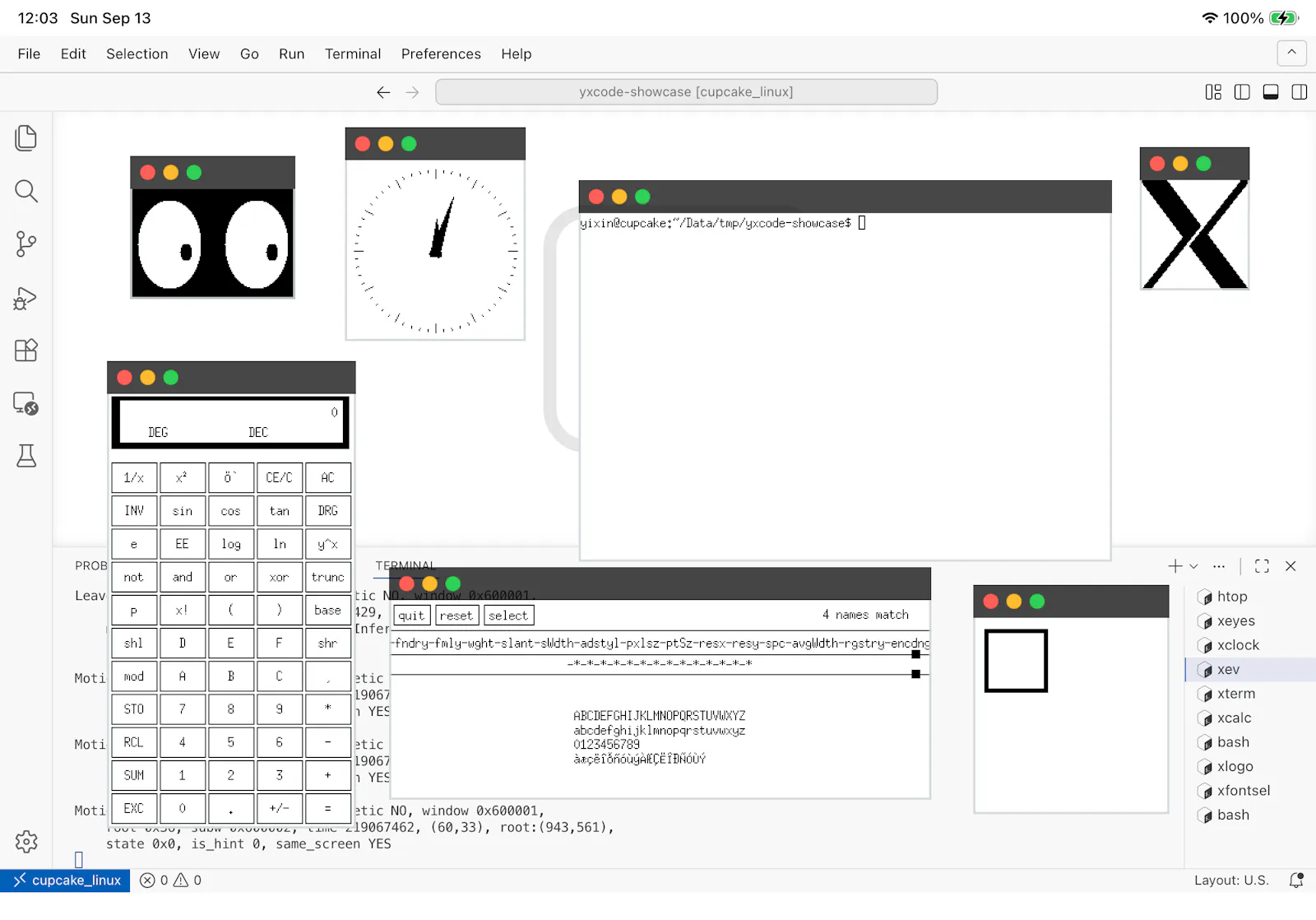The width and height of the screenshot is (1316, 920).
Task: Create a new terminal with plus icon
Action: tap(1175, 566)
